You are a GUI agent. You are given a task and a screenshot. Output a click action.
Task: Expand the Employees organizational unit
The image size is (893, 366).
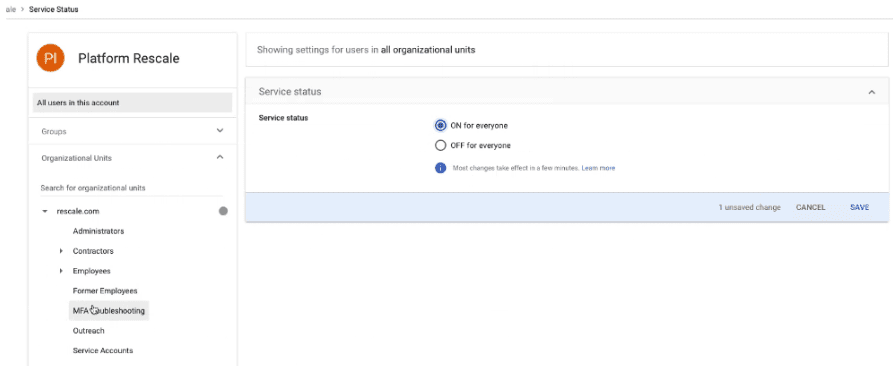(x=61, y=271)
